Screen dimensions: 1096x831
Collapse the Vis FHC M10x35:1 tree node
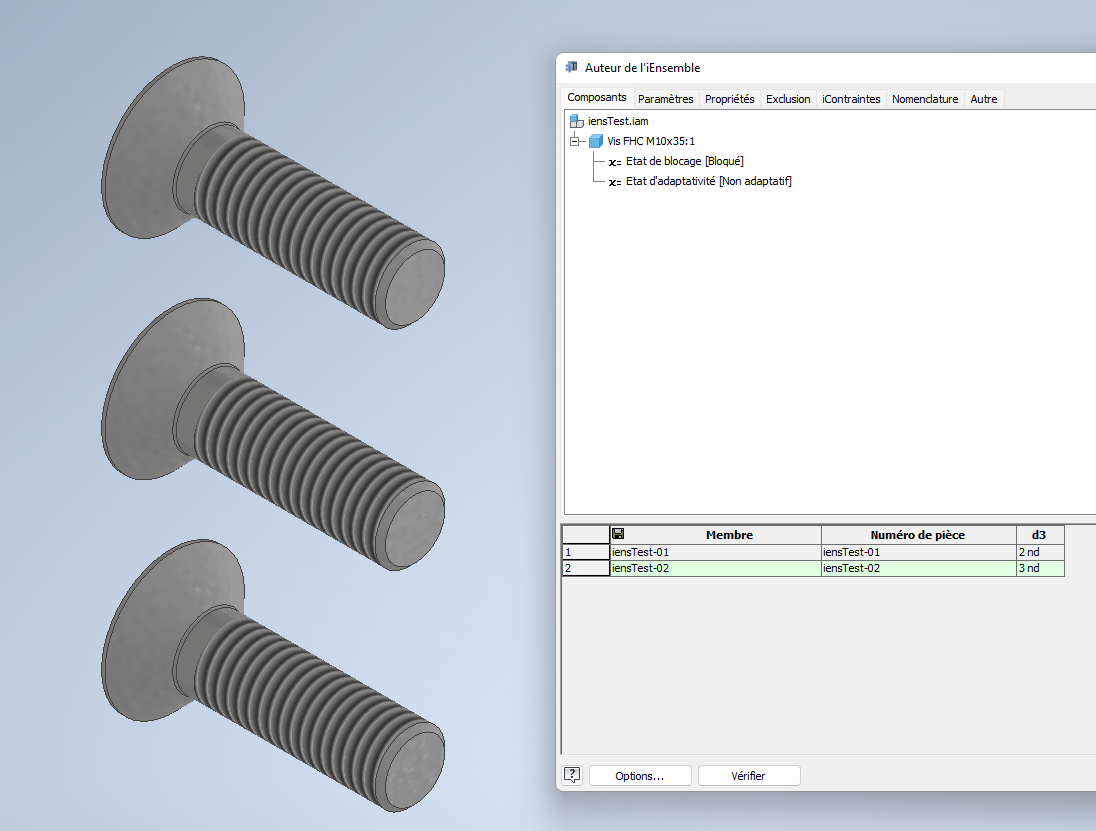click(576, 140)
